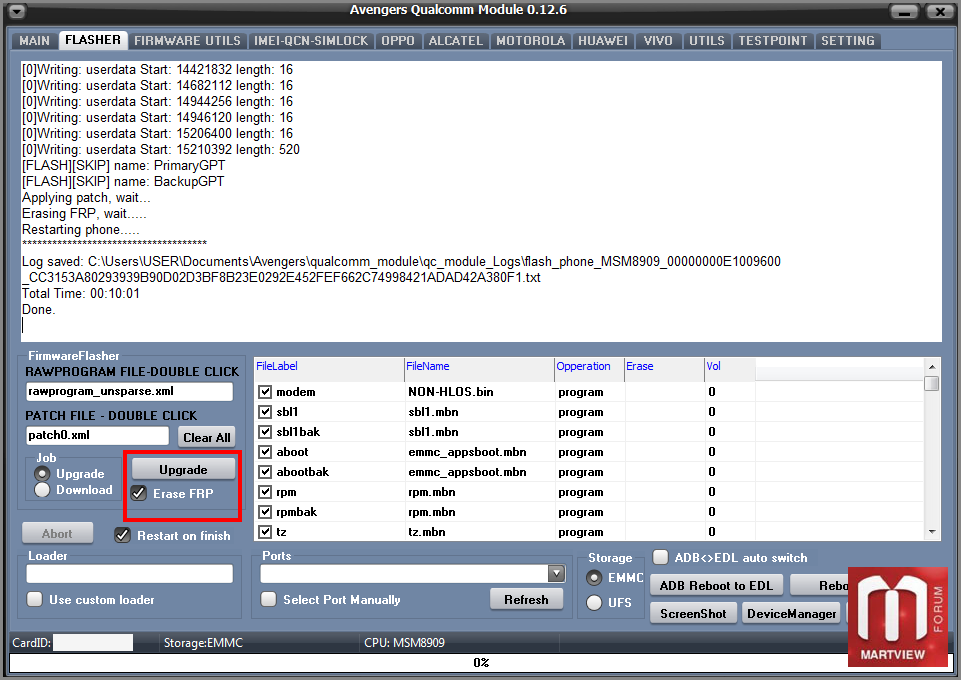Toggle the Erase FRP checkbox
The width and height of the screenshot is (961, 680).
(x=139, y=493)
